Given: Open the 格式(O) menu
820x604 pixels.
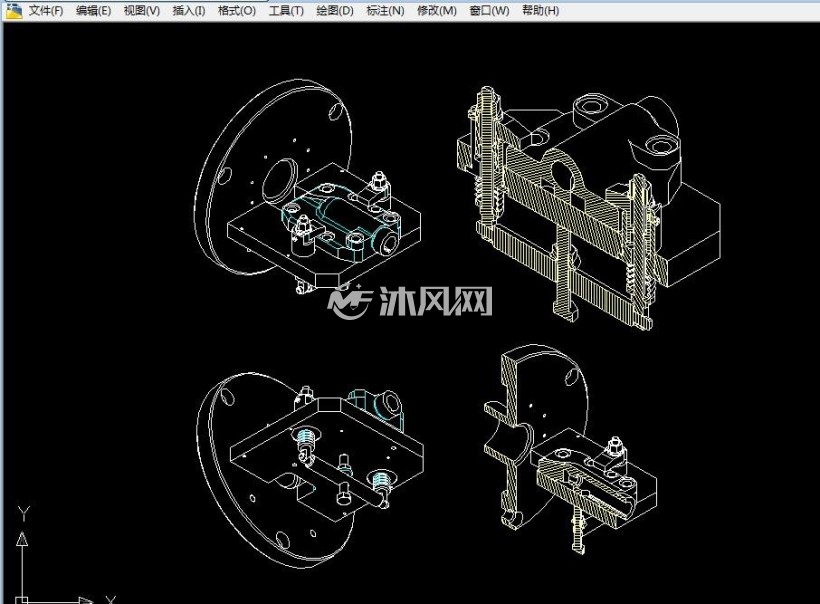Looking at the screenshot, I should click(x=237, y=10).
